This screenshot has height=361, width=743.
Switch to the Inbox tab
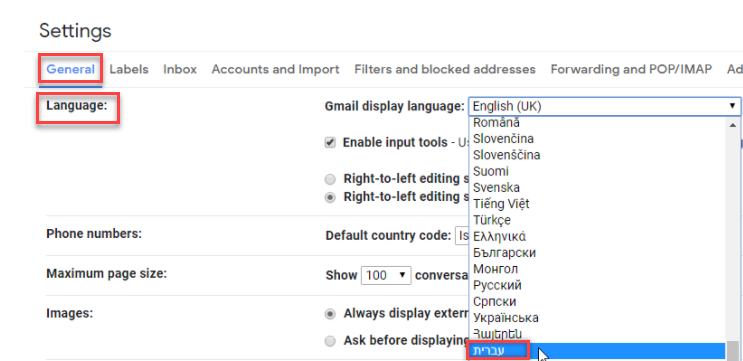coord(180,70)
